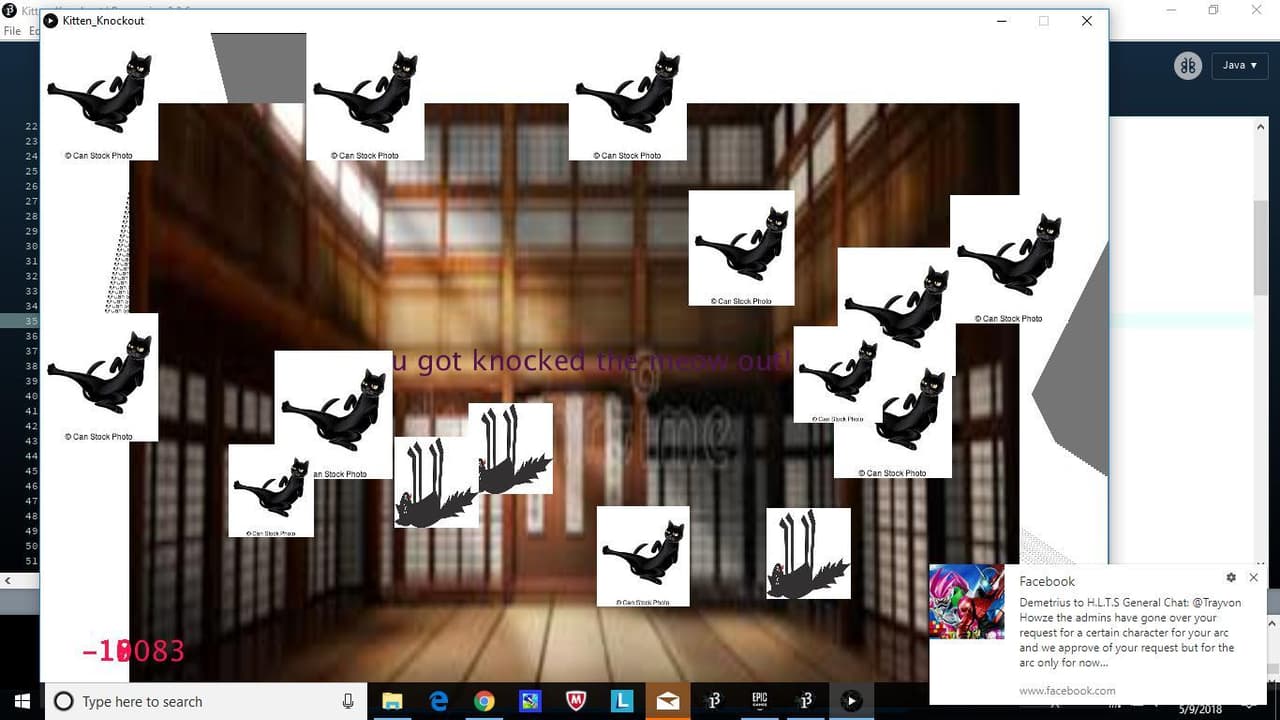
Task: Open File Explorer from the taskbar
Action: click(x=391, y=701)
